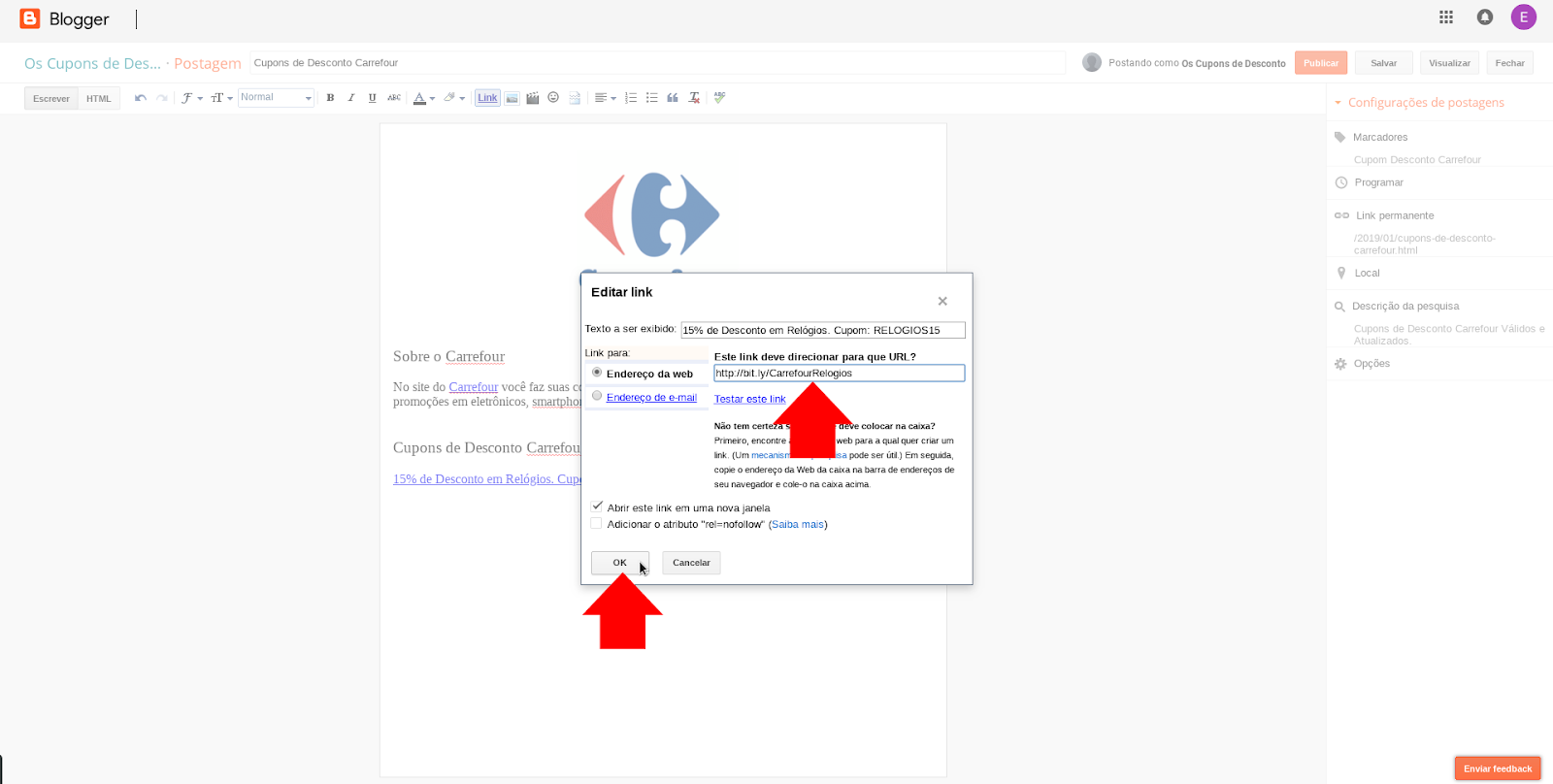Open the font size dropdown
1553x784 pixels.
pos(221,98)
